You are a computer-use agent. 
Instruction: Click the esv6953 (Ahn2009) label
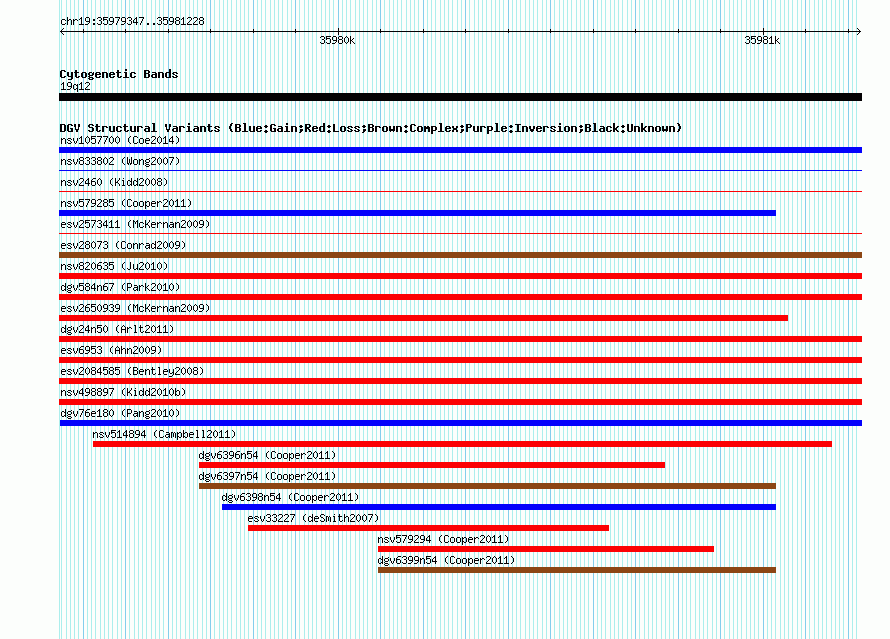(x=111, y=350)
